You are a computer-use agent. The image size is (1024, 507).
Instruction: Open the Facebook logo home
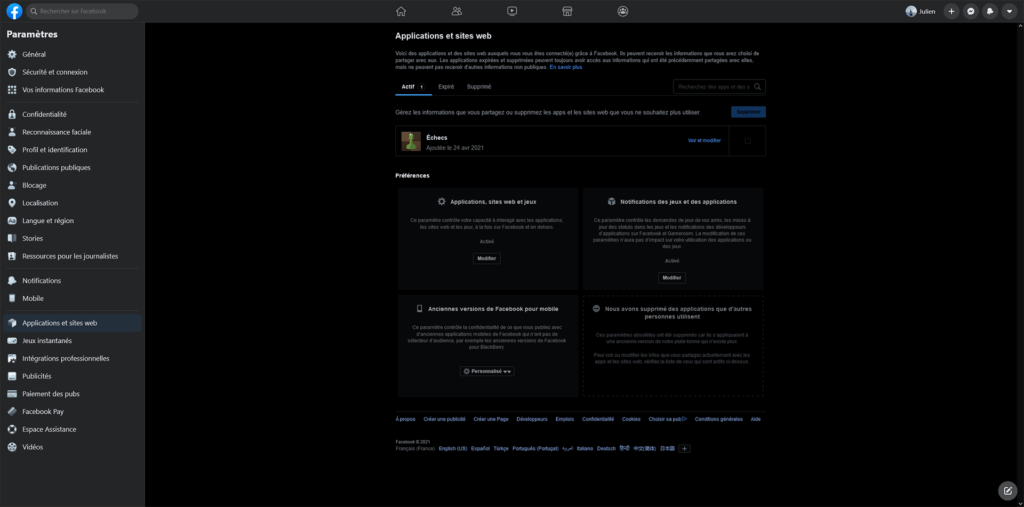click(x=14, y=11)
